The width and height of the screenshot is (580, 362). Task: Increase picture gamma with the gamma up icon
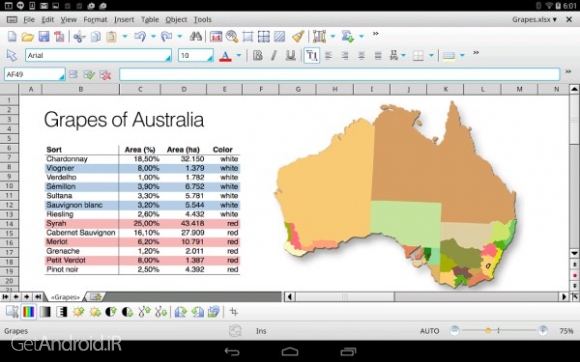click(144, 312)
